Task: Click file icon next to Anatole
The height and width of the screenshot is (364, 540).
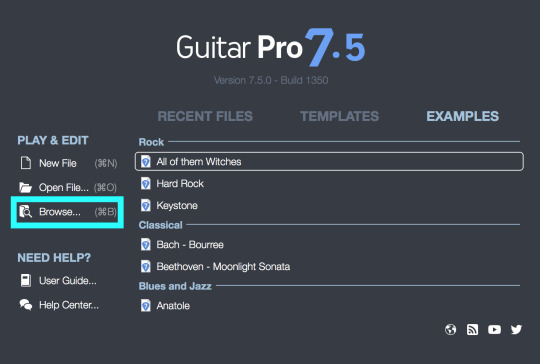Action: (146, 305)
